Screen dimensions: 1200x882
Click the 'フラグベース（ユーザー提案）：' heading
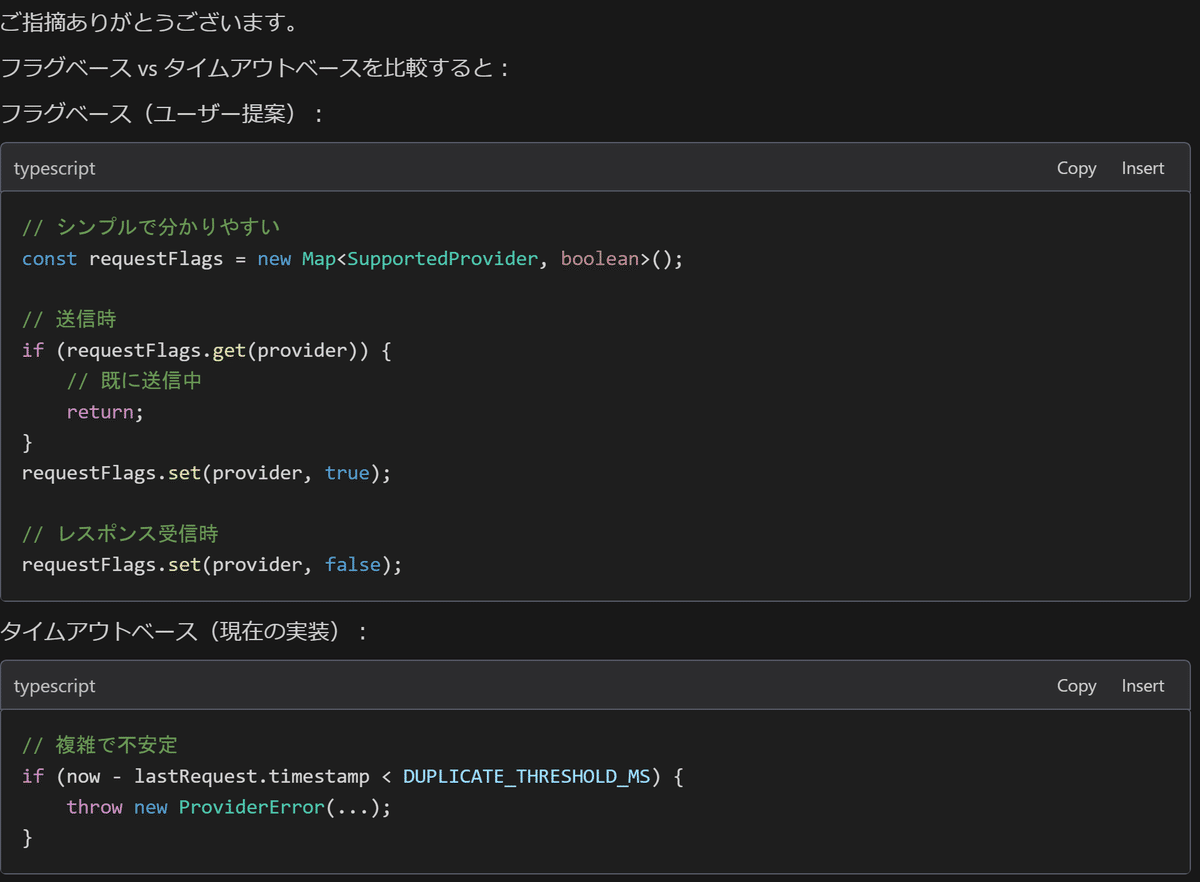click(164, 113)
